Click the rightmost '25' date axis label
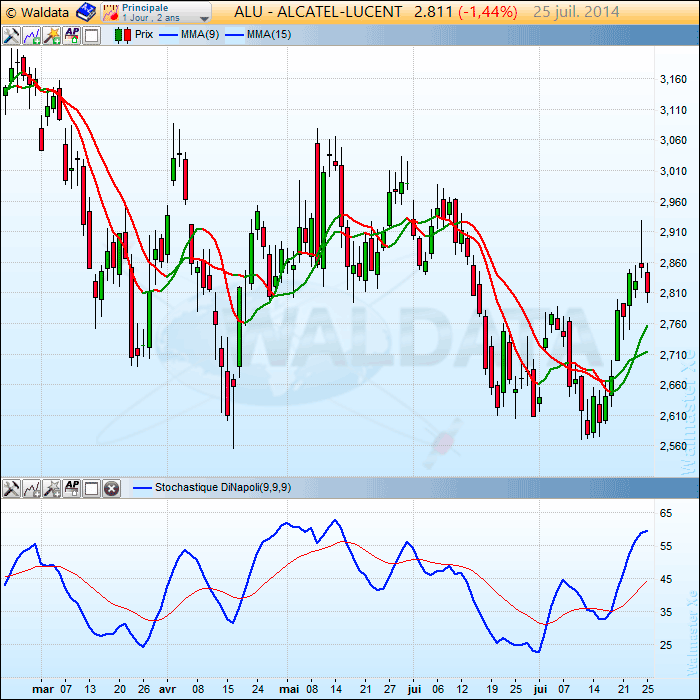 click(648, 689)
